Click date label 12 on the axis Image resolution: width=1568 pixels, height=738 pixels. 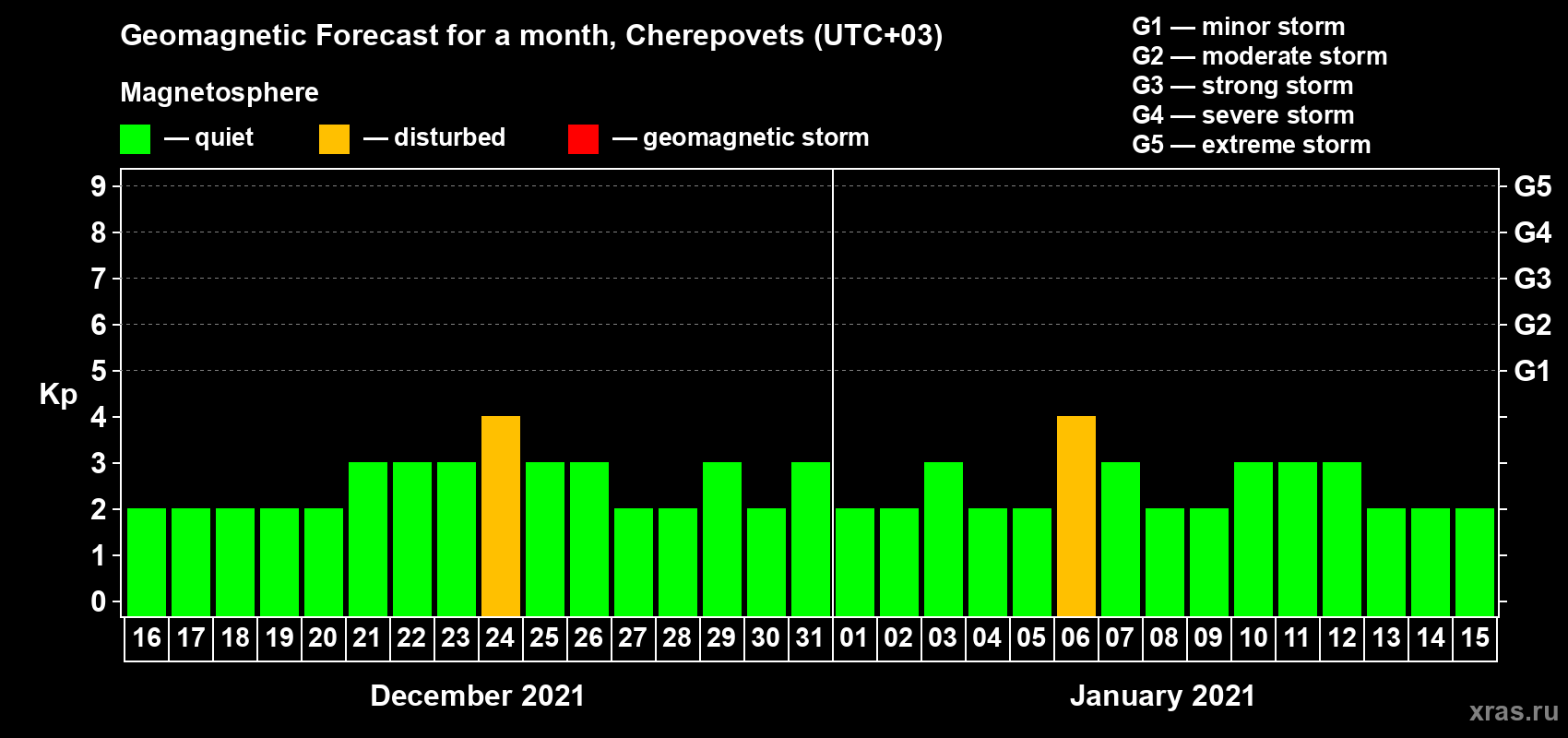(x=1342, y=637)
